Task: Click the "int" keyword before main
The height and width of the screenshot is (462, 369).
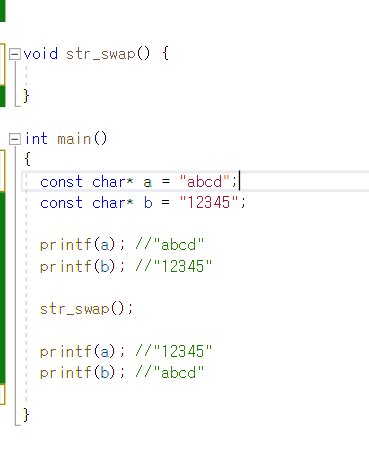Action: [36, 139]
